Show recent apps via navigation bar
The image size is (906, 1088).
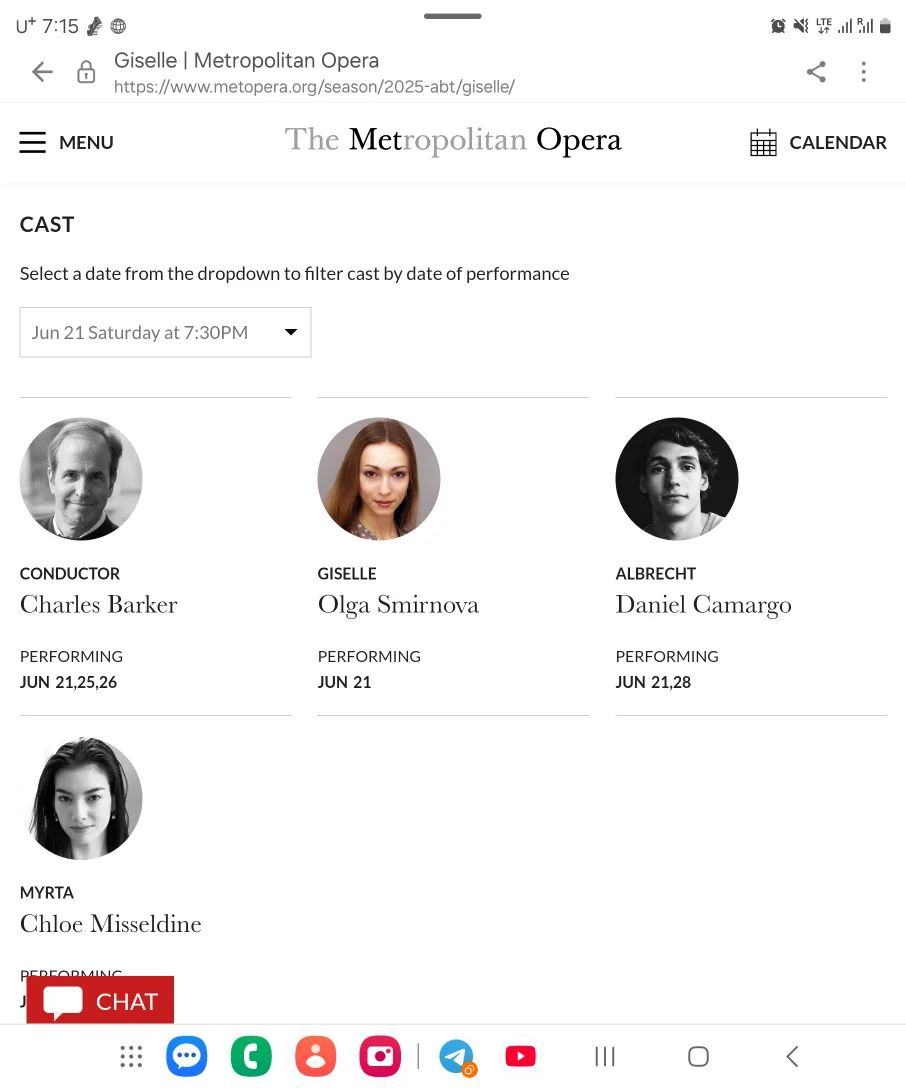605,1056
